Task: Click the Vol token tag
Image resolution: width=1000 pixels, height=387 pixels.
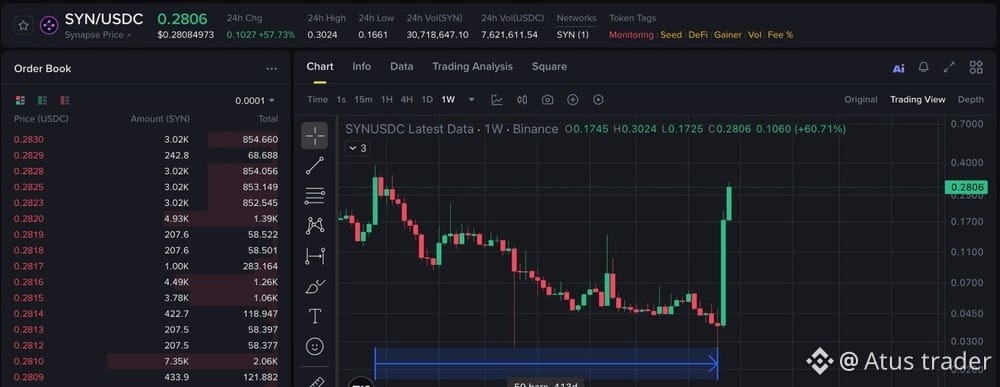Action: pyautogui.click(x=755, y=35)
